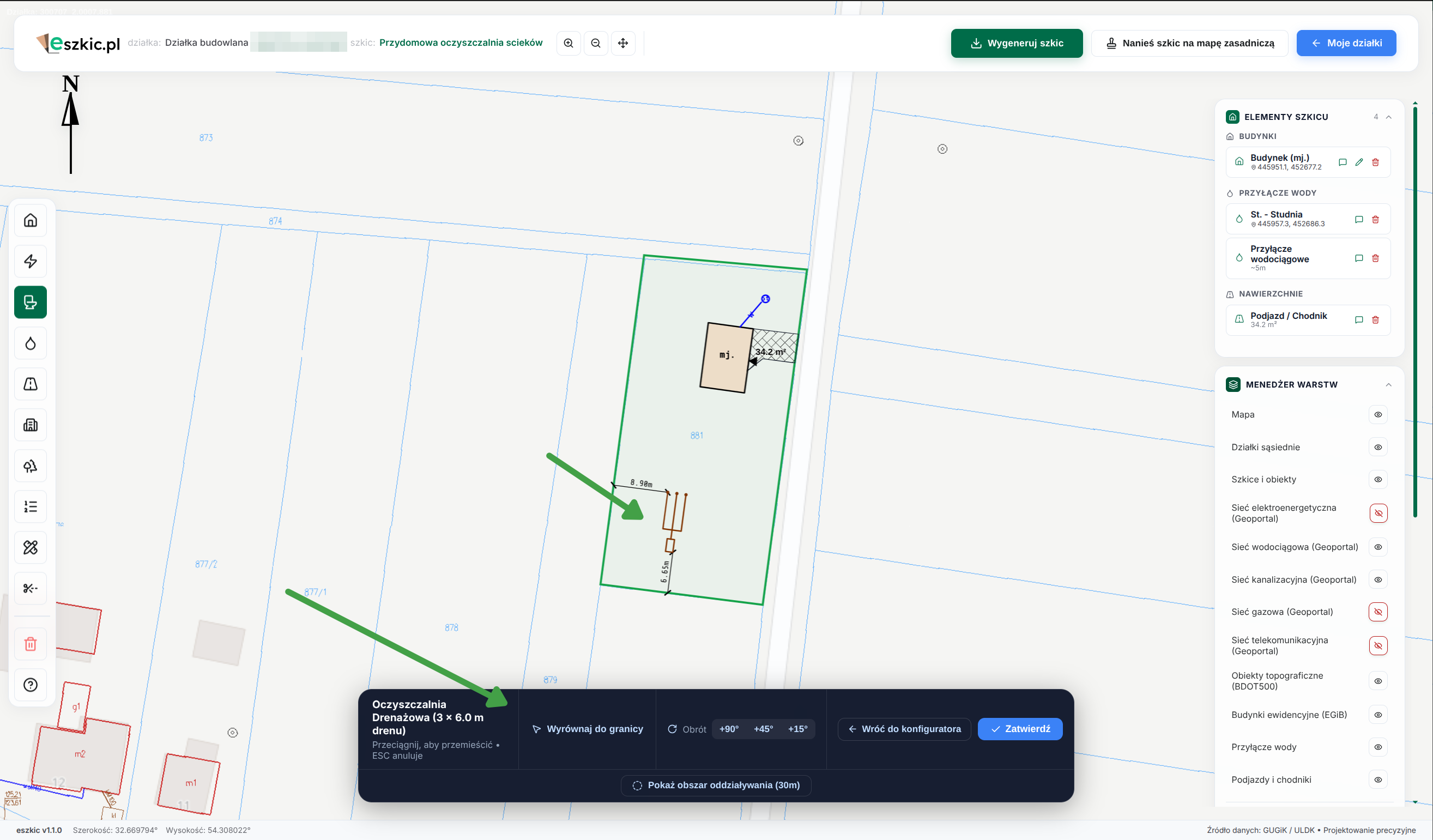1433x840 pixels.
Task: Show the Sieć gazowa (Geoportal) layer
Action: coord(1378,612)
